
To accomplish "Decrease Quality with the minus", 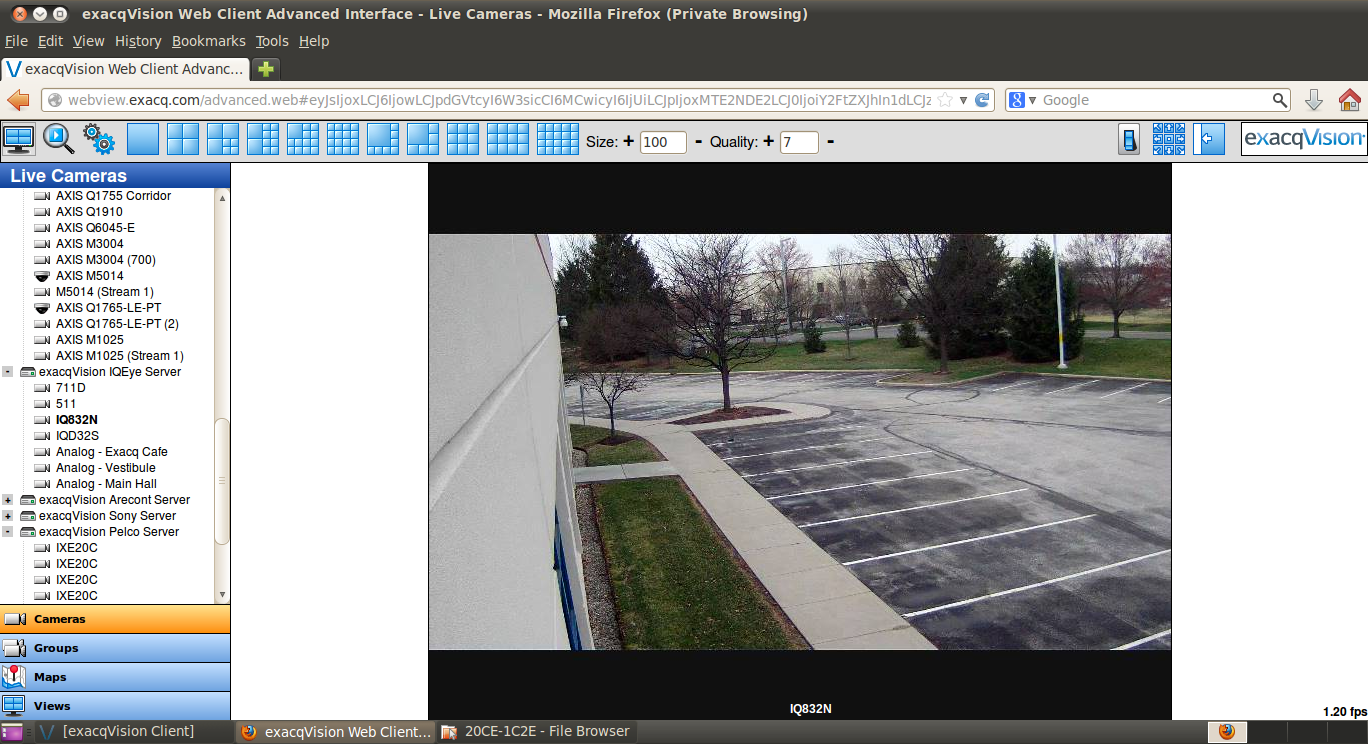I will tap(830, 141).
